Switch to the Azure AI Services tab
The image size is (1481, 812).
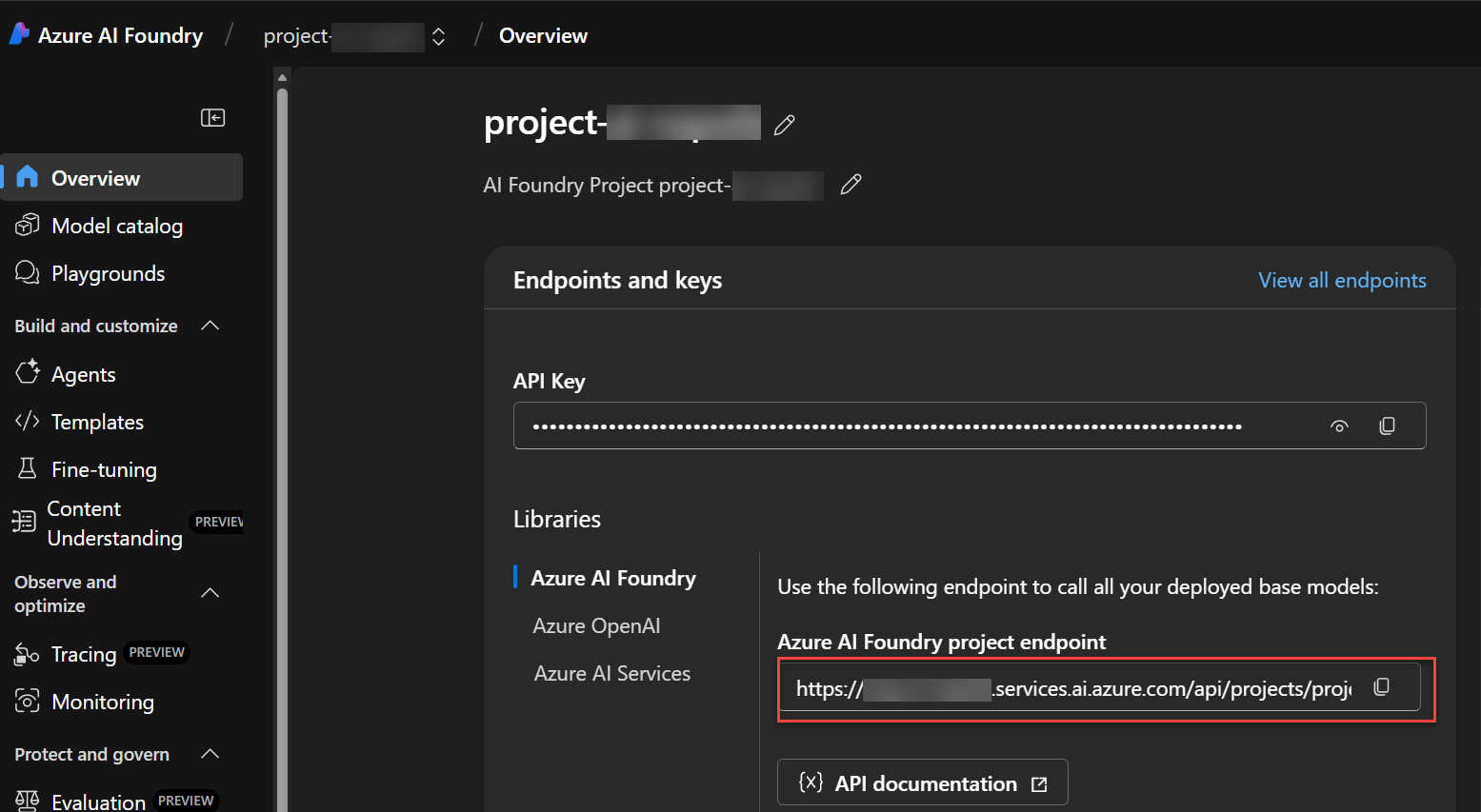coord(612,673)
